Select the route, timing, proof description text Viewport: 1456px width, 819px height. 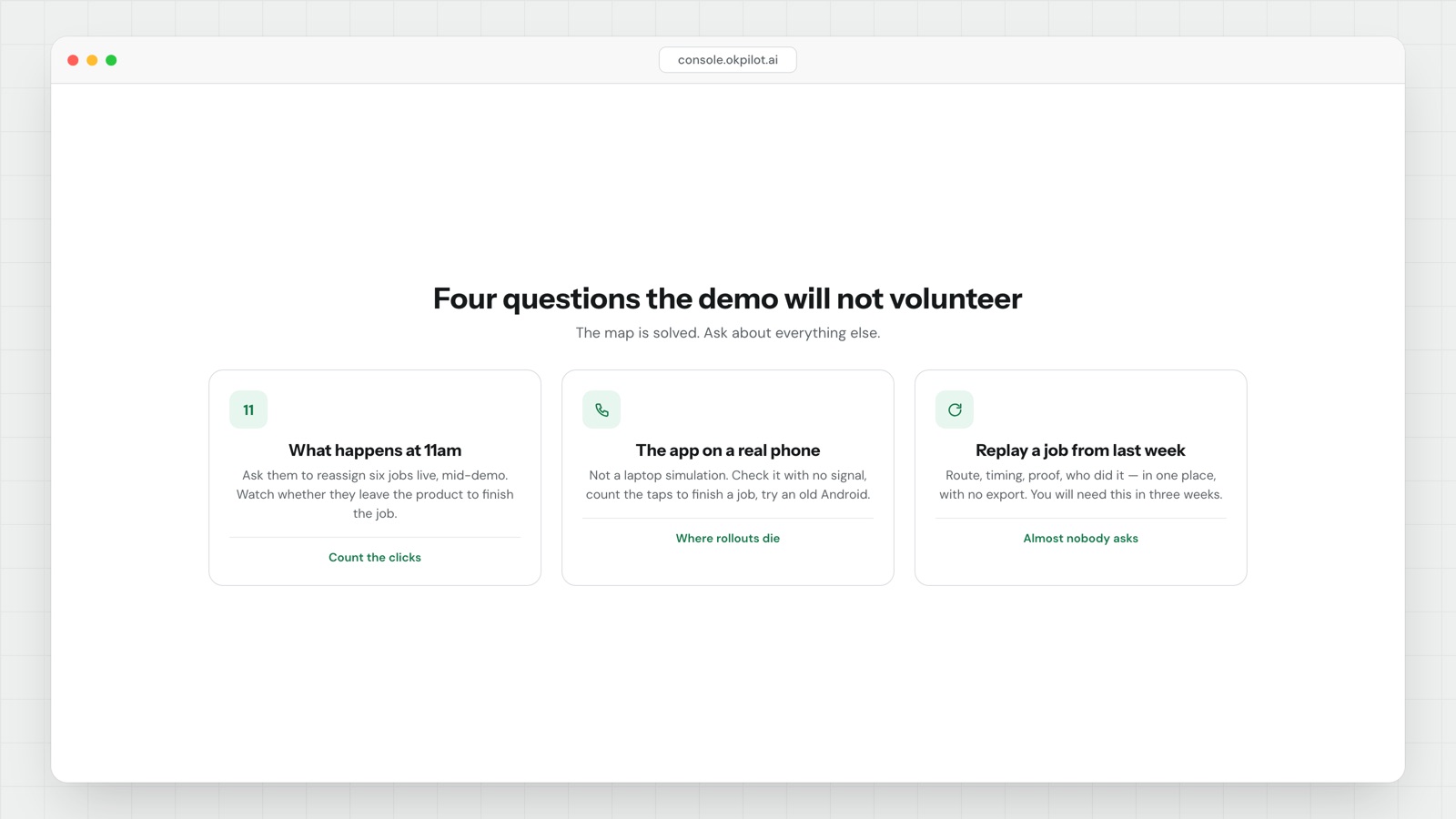point(1081,485)
